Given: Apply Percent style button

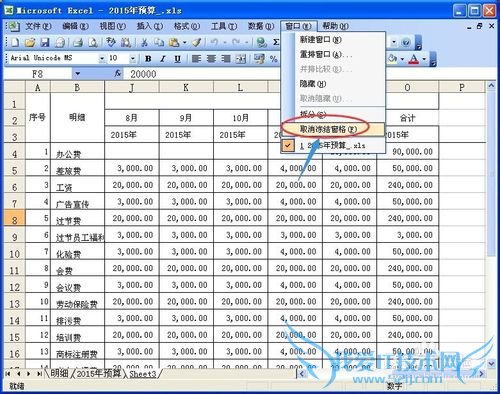Looking at the screenshot, I should coord(274,59).
